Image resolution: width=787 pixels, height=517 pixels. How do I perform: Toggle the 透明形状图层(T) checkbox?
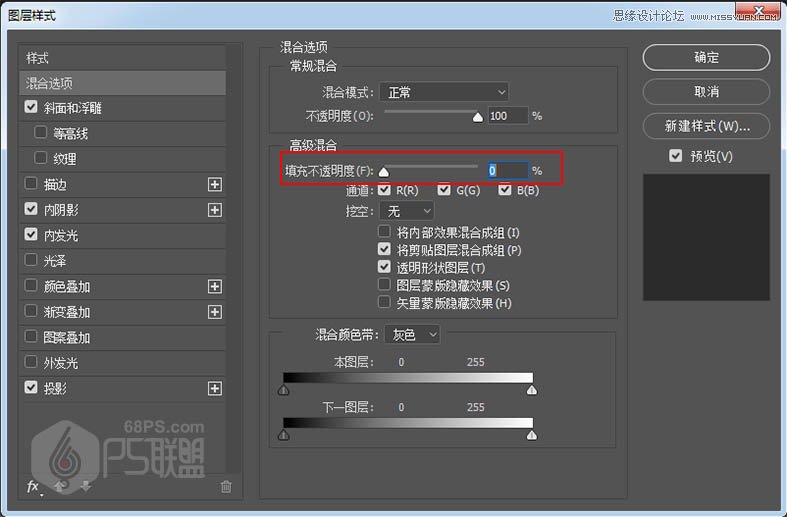(384, 268)
